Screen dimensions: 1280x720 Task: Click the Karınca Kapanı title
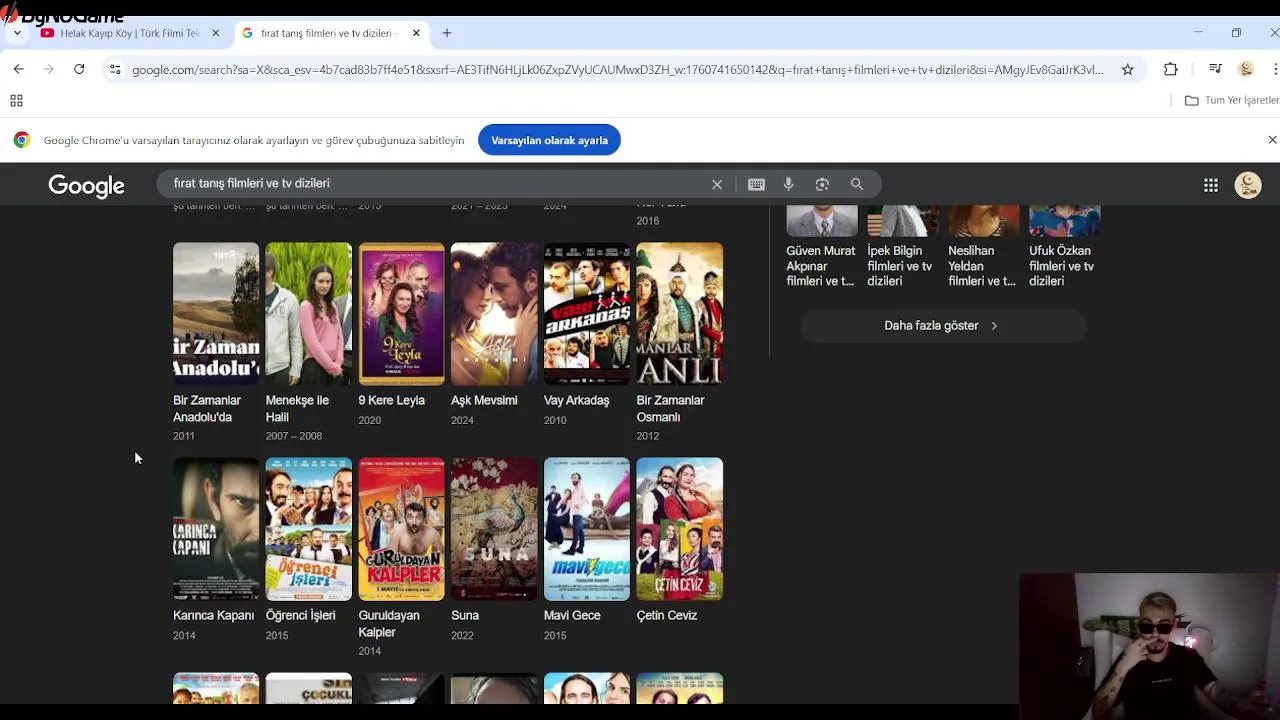[213, 615]
